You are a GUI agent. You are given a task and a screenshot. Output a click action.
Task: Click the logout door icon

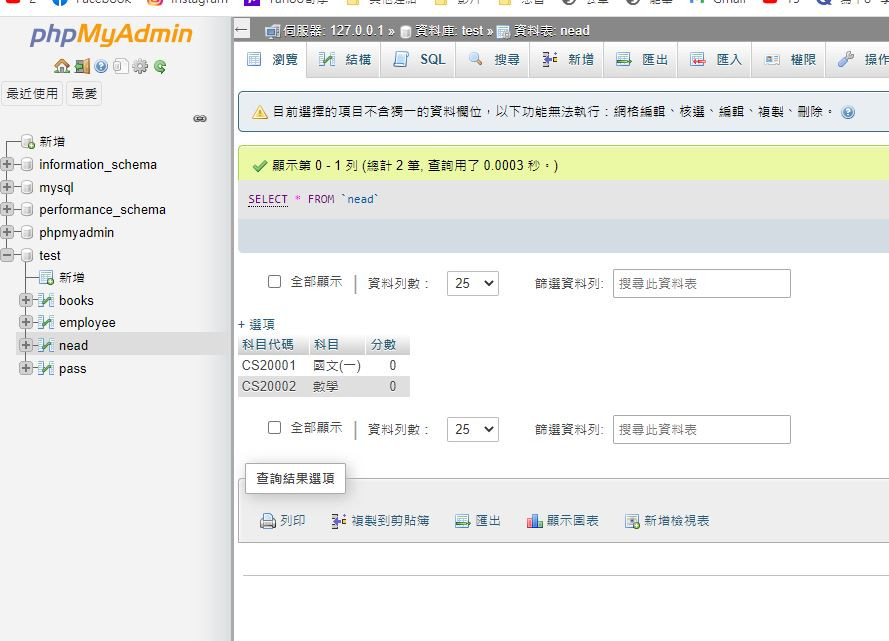point(82,66)
